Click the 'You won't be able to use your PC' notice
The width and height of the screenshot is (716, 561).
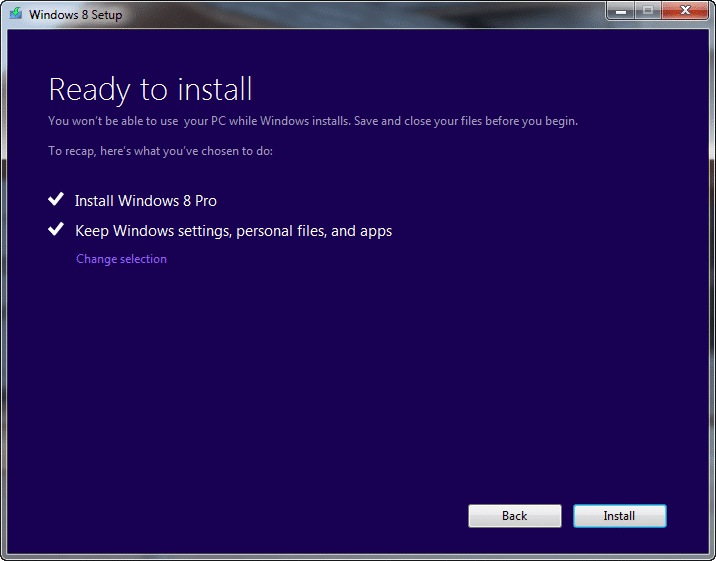[x=313, y=121]
